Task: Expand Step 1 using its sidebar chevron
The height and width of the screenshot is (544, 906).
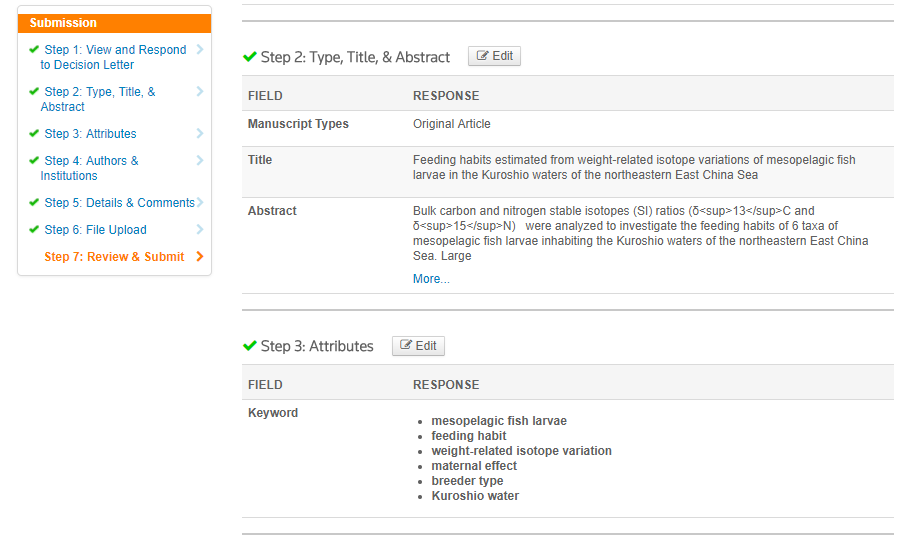Action: pos(200,49)
